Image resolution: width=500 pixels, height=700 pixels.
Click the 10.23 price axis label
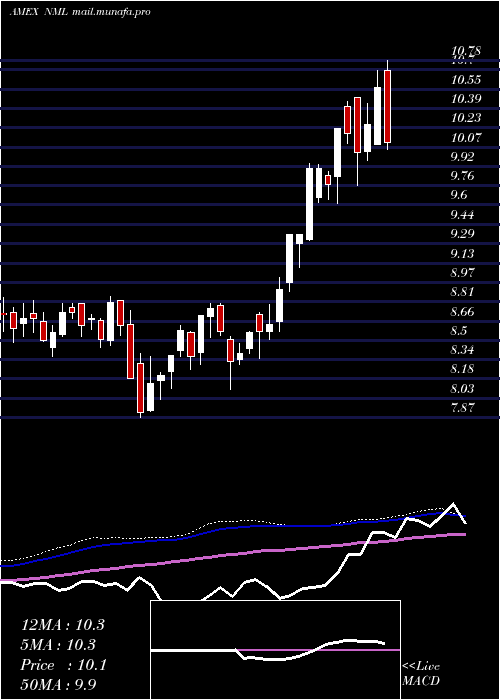coord(466,118)
